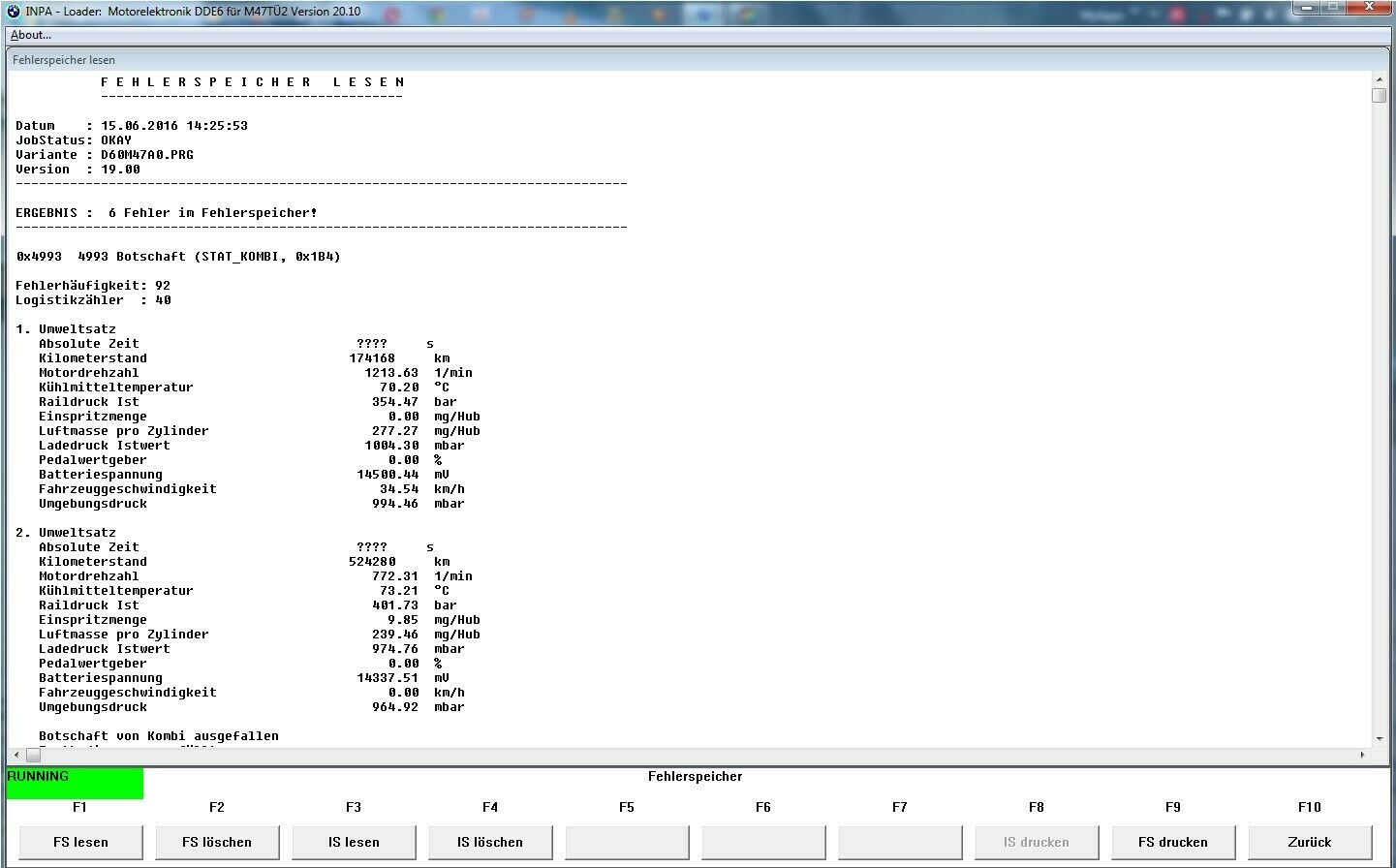This screenshot has width=1396, height=868.
Task: Open the About... menu
Action: pos(31,35)
